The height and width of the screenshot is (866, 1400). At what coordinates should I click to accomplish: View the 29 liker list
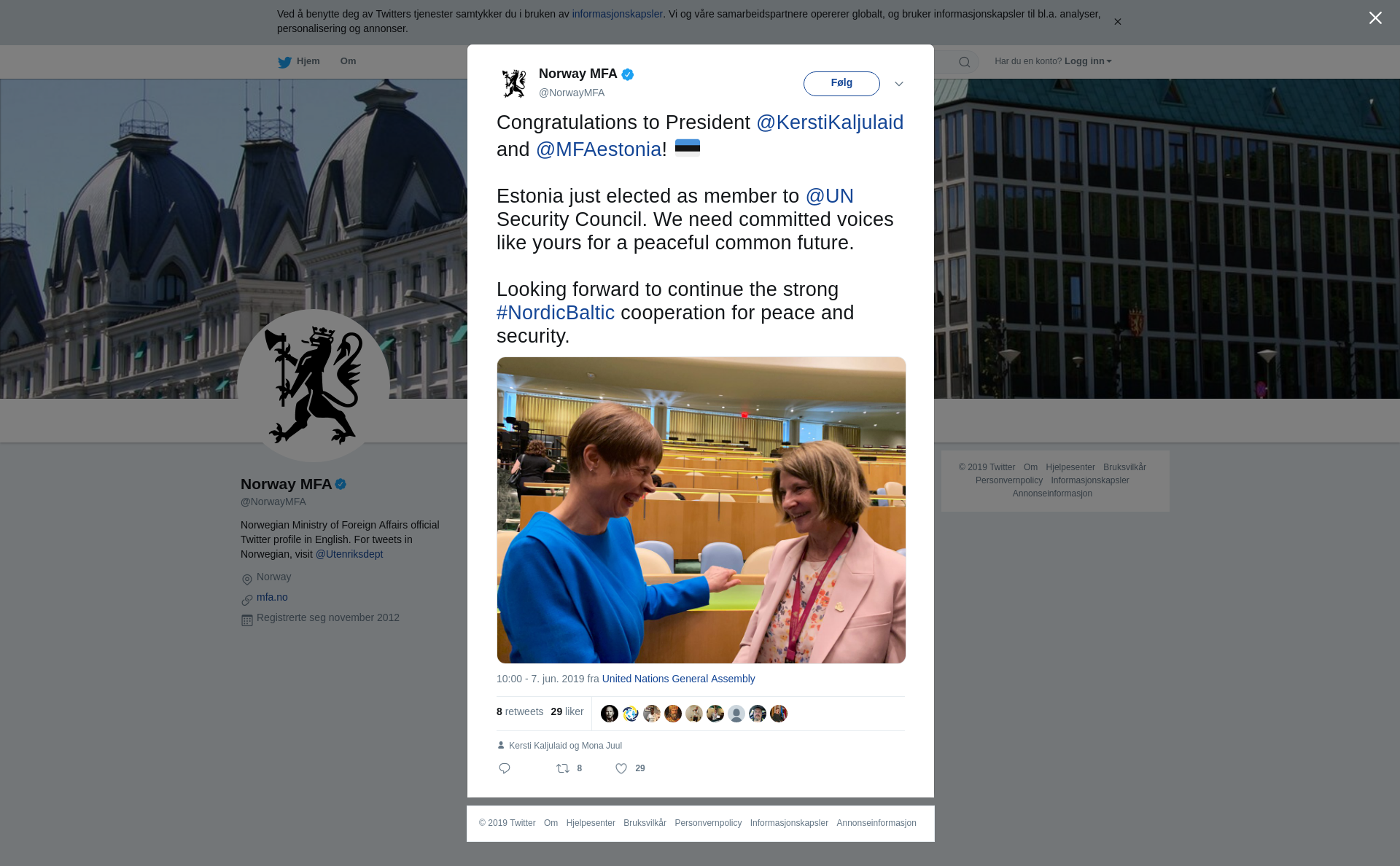567,711
